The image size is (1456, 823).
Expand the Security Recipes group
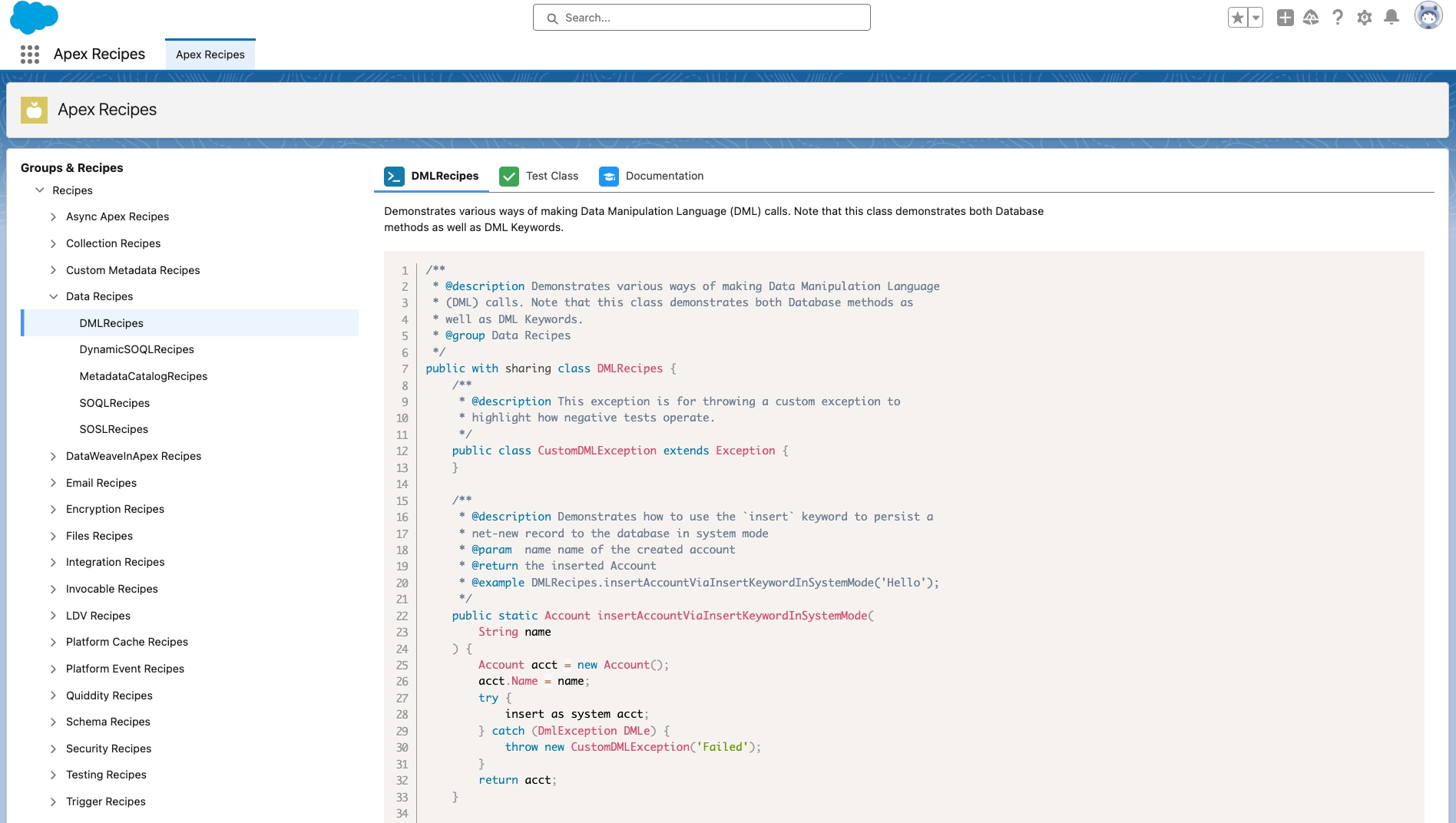(x=53, y=749)
